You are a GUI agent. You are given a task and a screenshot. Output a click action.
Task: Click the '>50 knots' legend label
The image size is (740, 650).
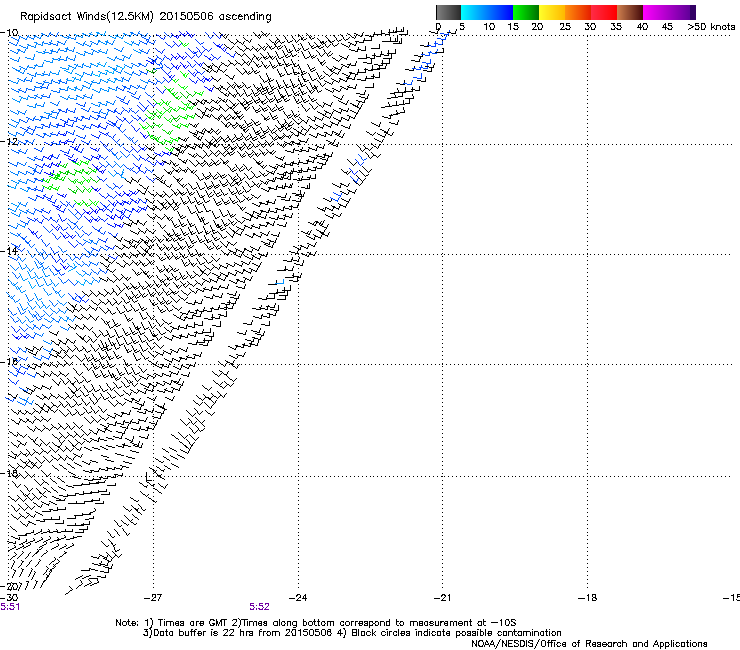click(x=711, y=27)
